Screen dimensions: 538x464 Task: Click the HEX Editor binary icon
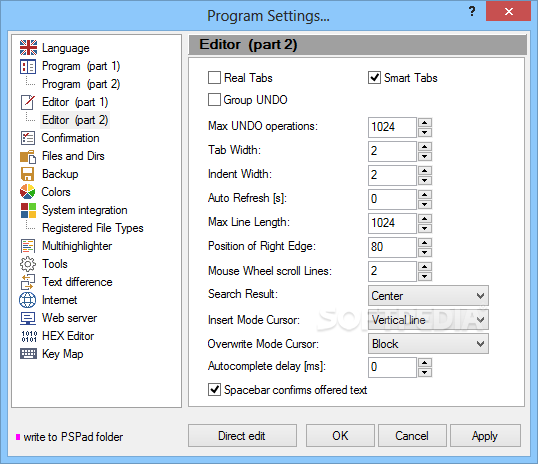(x=29, y=336)
